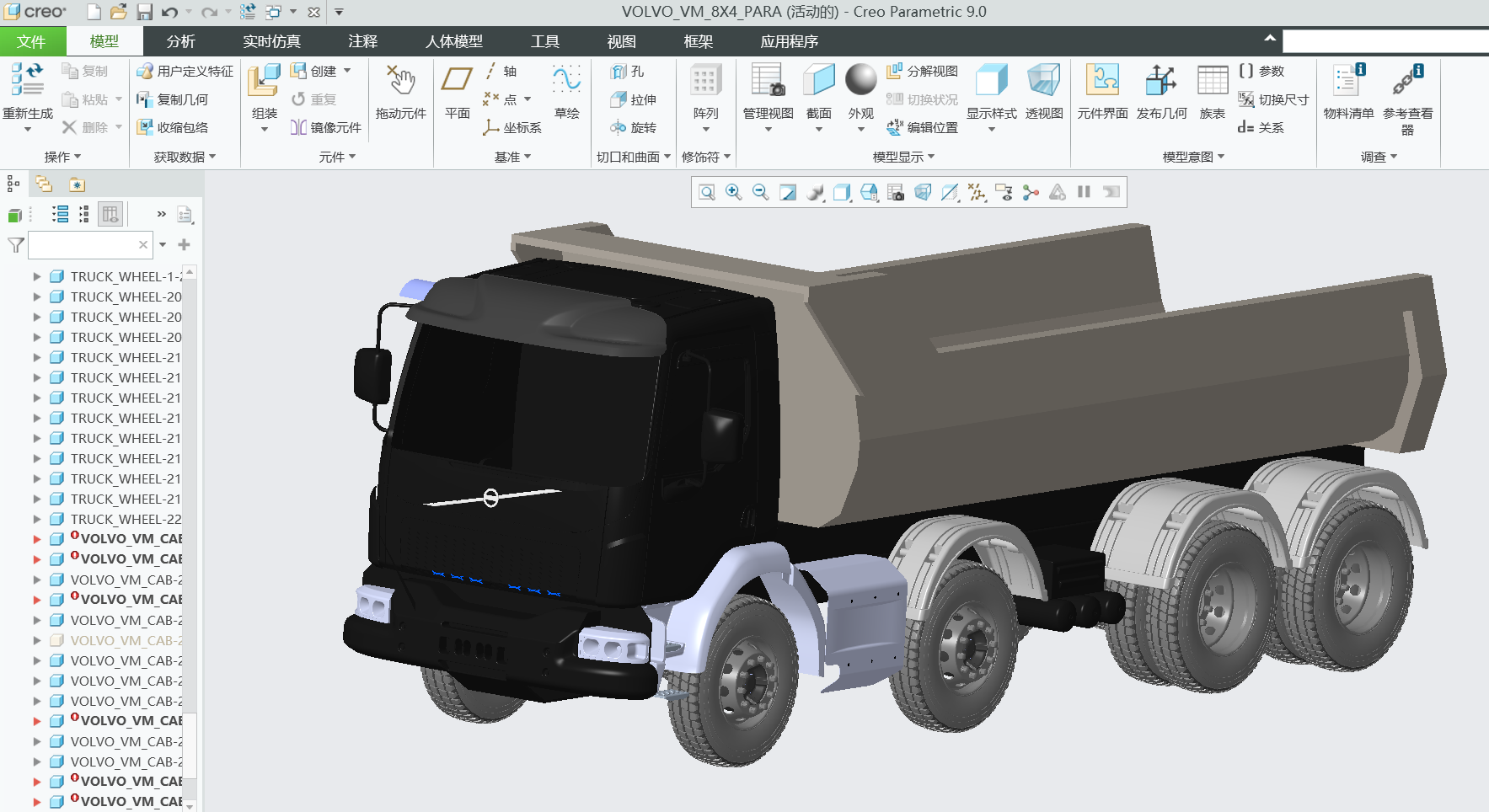The width and height of the screenshot is (1489, 812).
Task: Open saved orientations list in graphics toolbar
Action: pyautogui.click(x=869, y=192)
